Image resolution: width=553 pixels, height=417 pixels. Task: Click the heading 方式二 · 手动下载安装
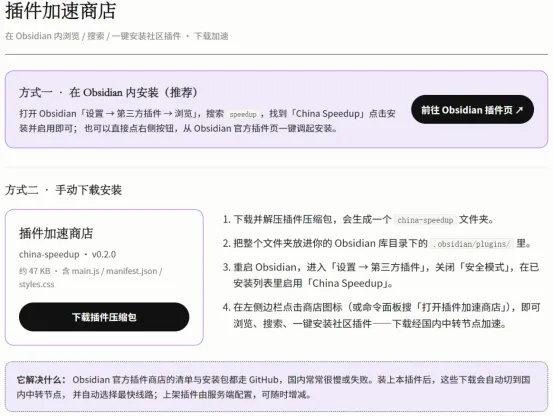point(63,190)
